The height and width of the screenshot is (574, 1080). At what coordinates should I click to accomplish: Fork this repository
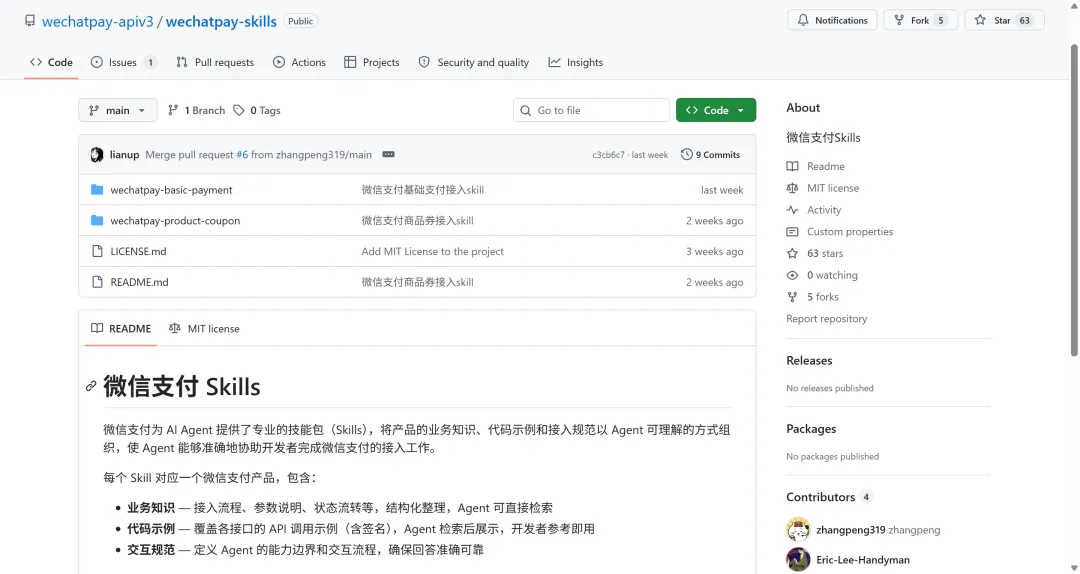pyautogui.click(x=920, y=20)
